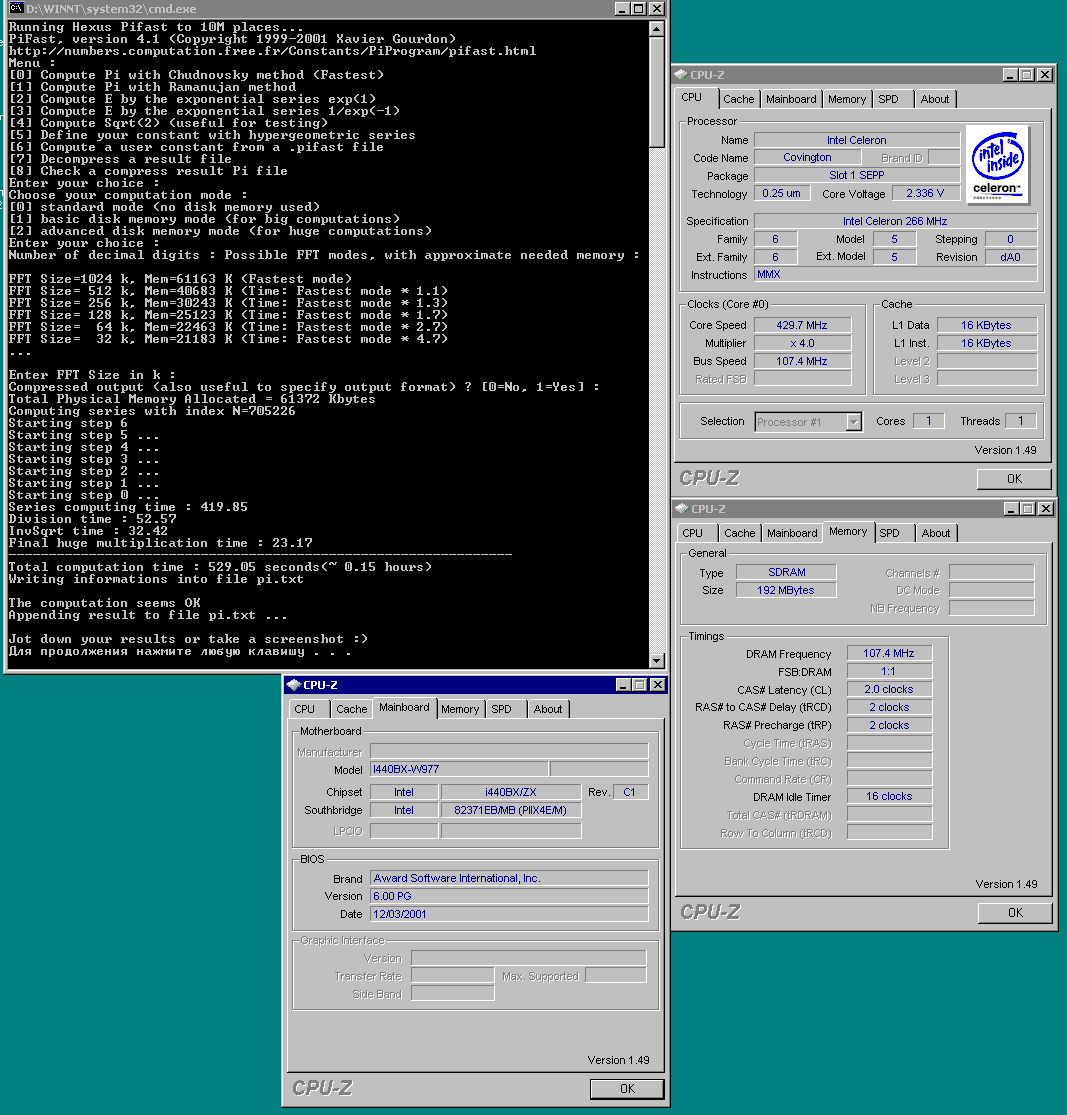This screenshot has height=1115, width=1067.
Task: Click the '2.336 V' core voltage value
Action: [925, 193]
